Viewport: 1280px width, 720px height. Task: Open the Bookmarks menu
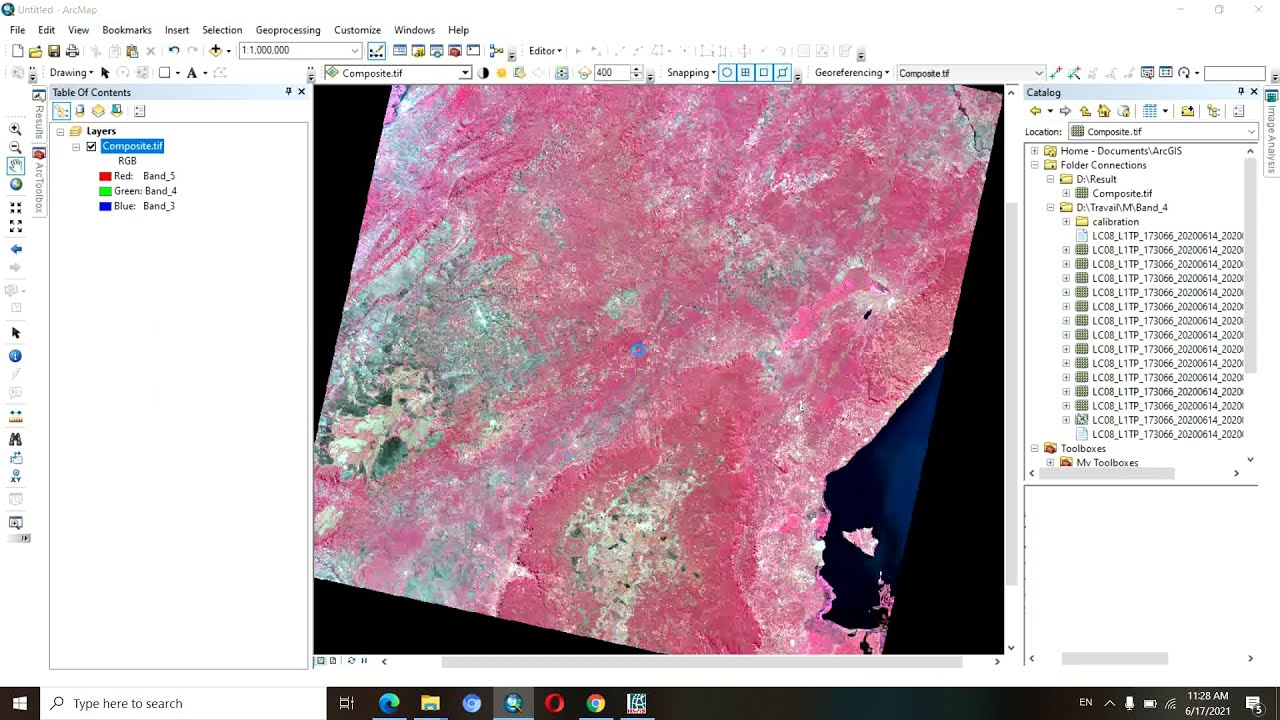coord(127,30)
